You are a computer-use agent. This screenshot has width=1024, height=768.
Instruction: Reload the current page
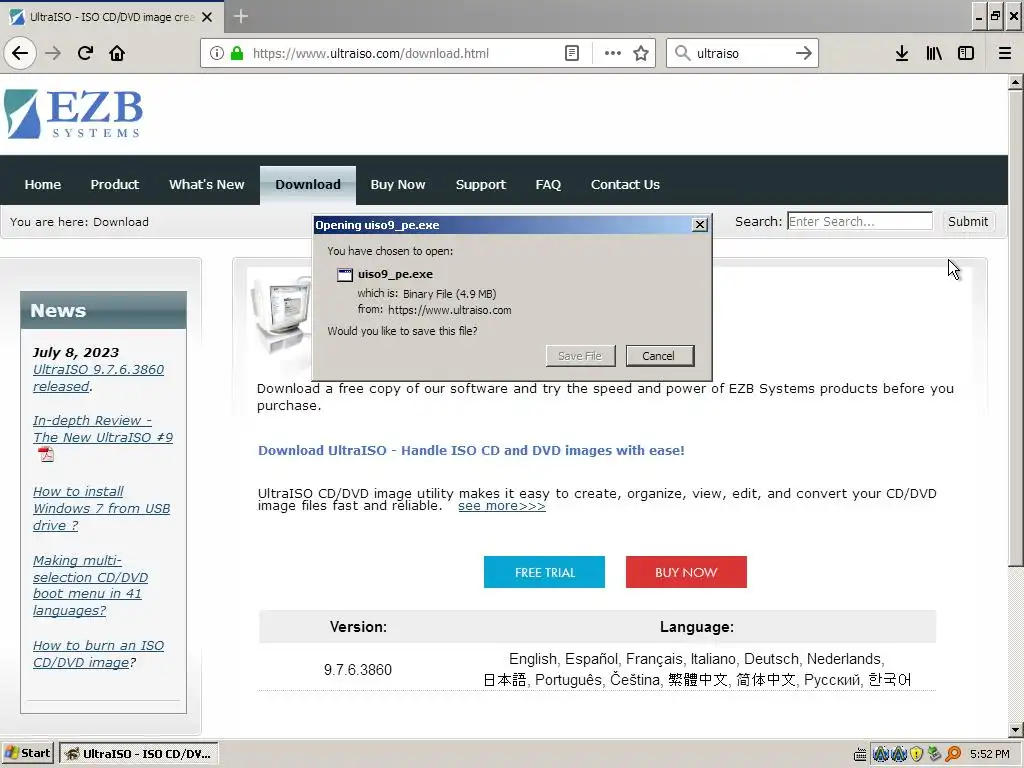(x=85, y=53)
